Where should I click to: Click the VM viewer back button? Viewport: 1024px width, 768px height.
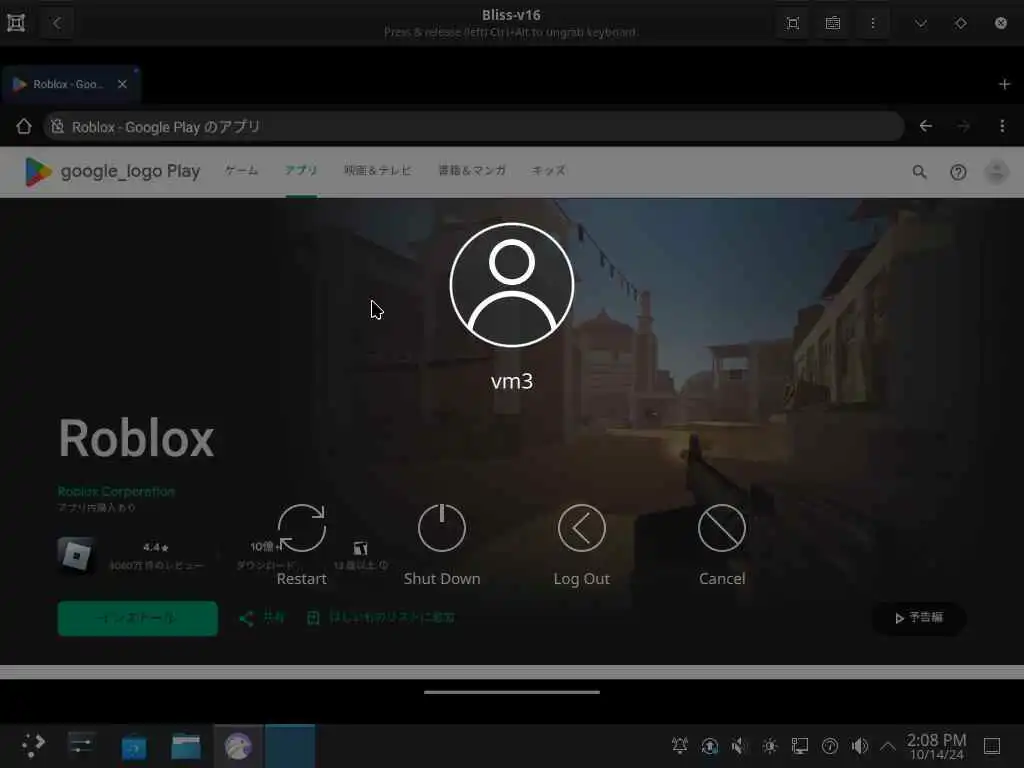[x=57, y=24]
